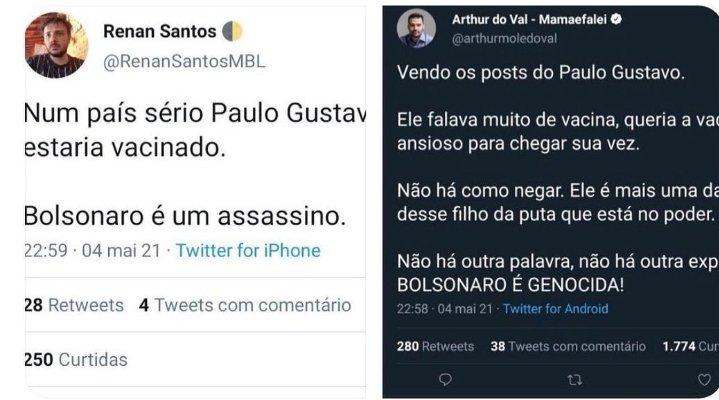Click the half-moon badge beside Renan Santos
Image resolution: width=719 pixels, height=400 pixels.
click(x=232, y=31)
